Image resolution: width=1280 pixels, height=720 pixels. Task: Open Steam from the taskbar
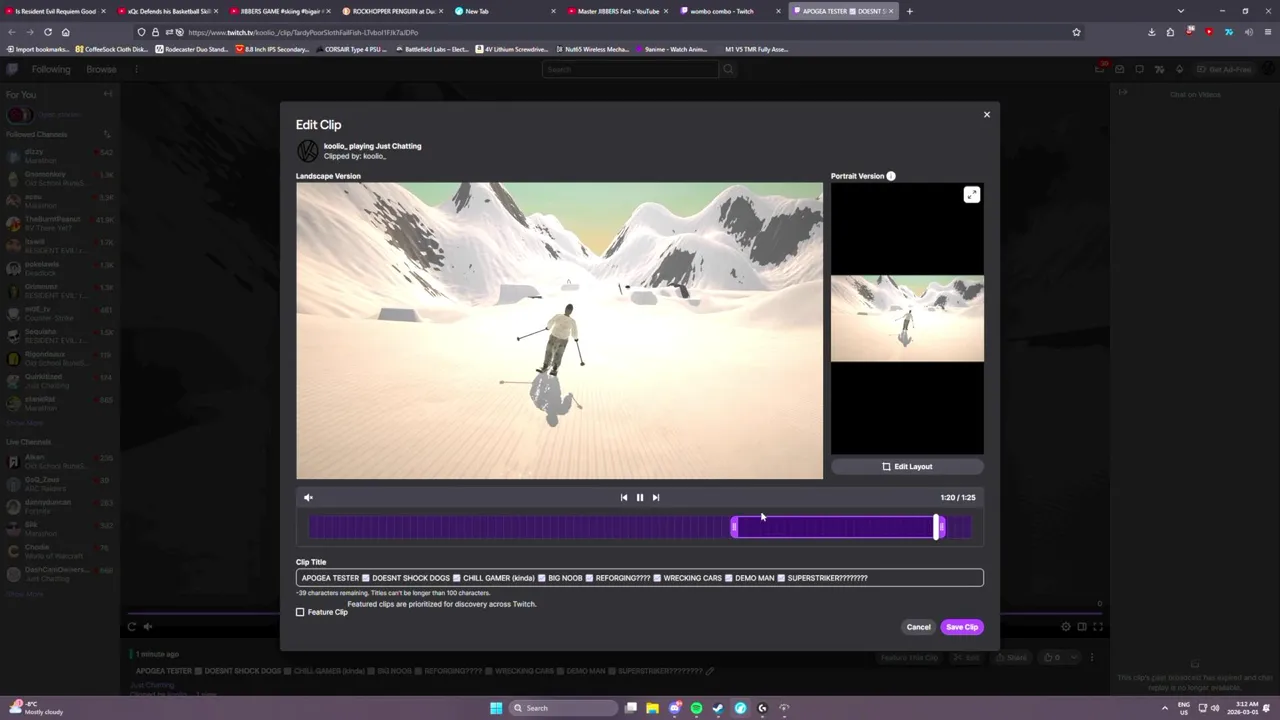pos(718,708)
